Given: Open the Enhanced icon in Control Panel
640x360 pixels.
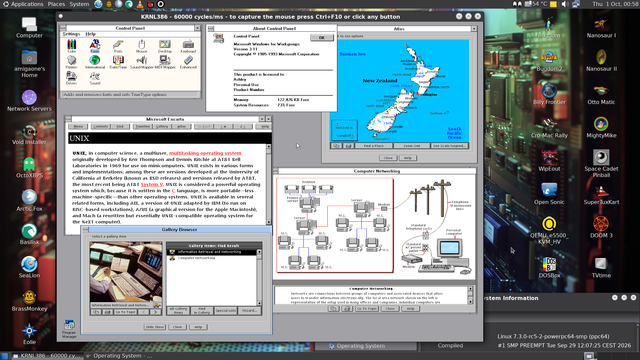Looking at the screenshot, I should coord(188,62).
